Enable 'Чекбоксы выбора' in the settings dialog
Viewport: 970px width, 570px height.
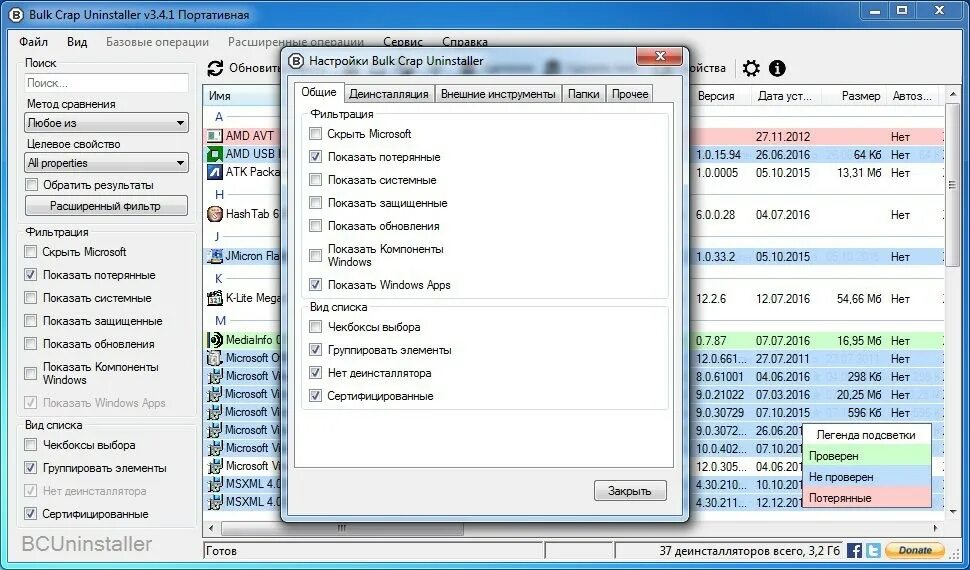(315, 327)
